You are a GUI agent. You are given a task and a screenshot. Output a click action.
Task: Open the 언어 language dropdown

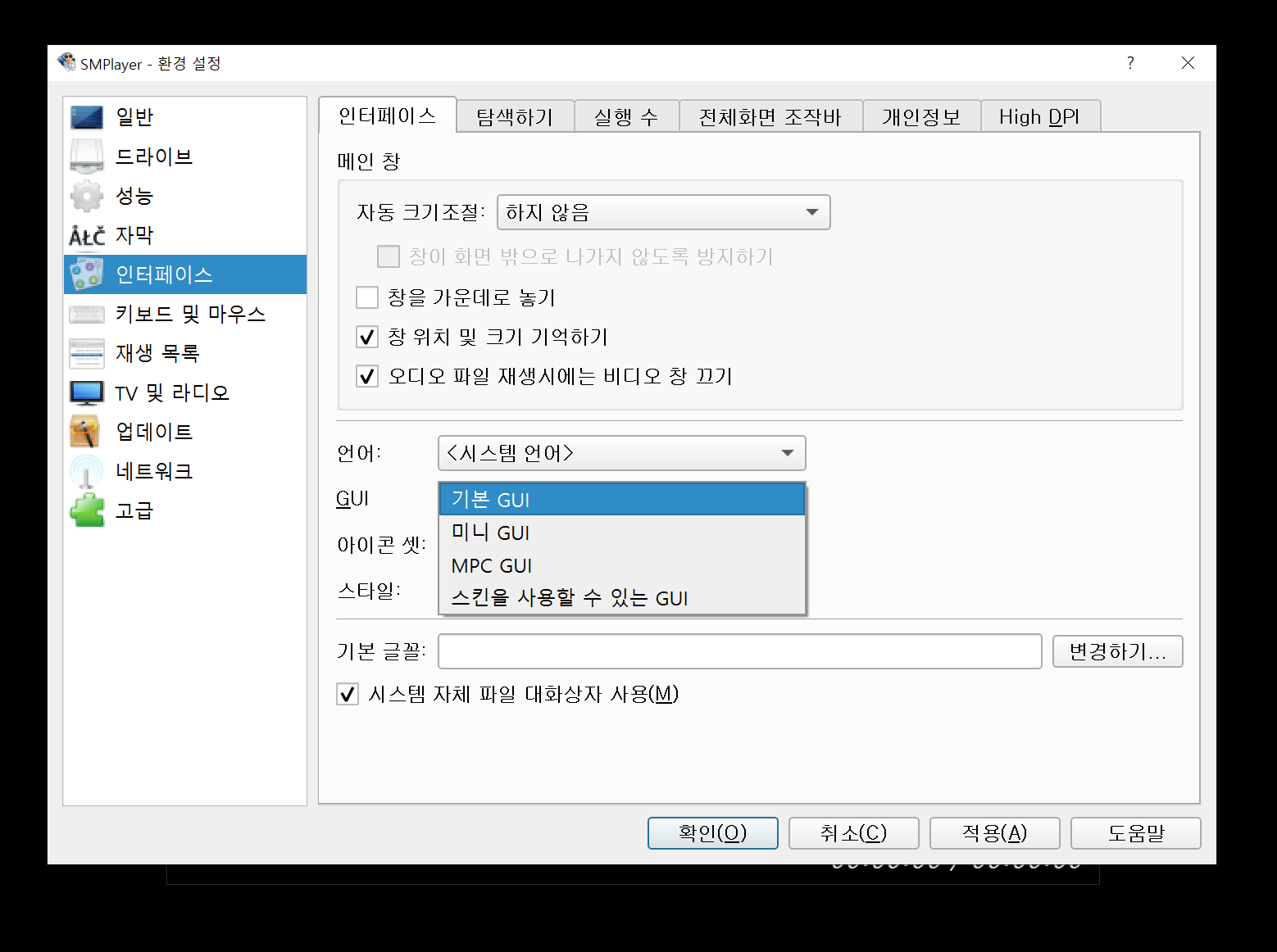coord(621,453)
